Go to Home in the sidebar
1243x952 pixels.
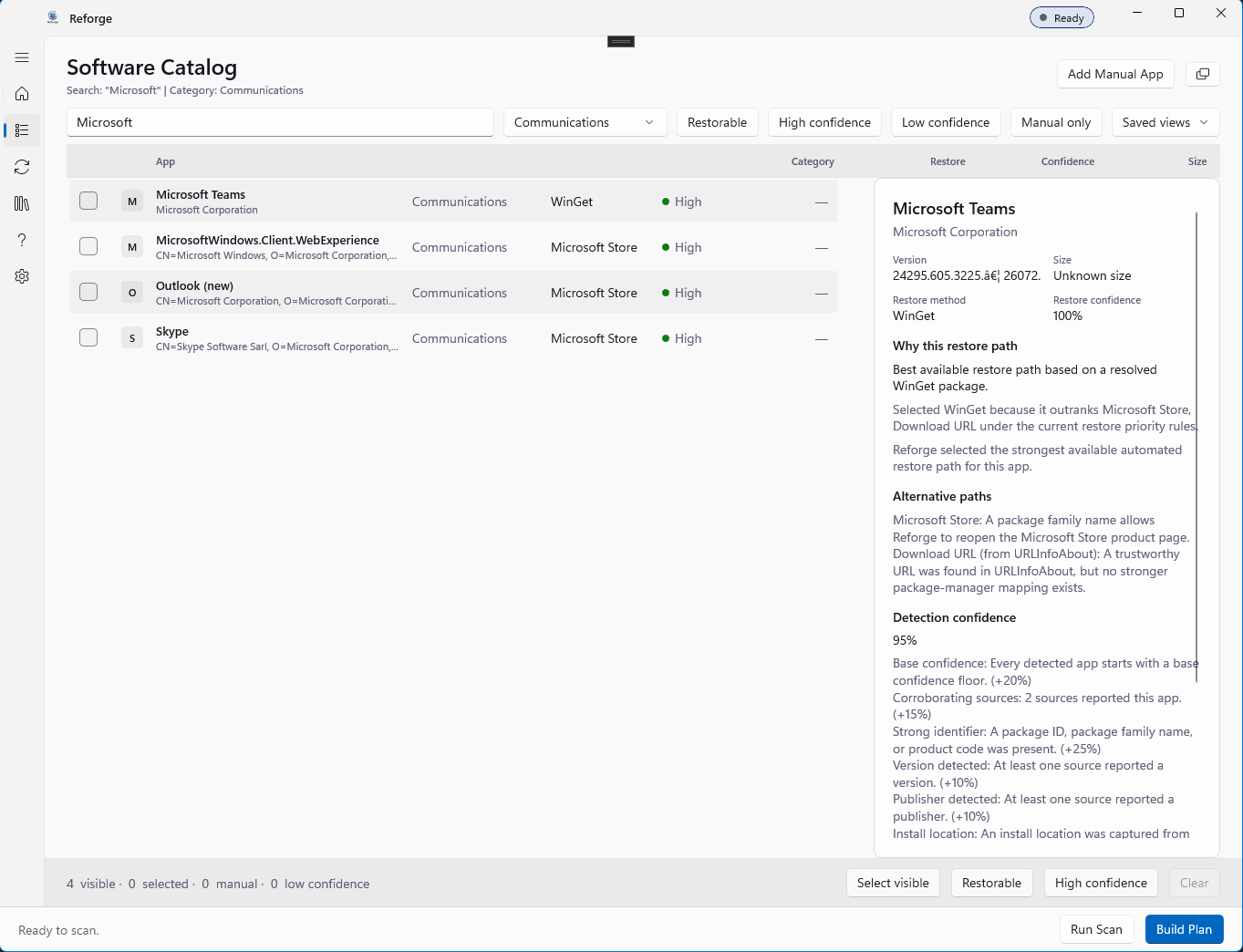[x=22, y=94]
